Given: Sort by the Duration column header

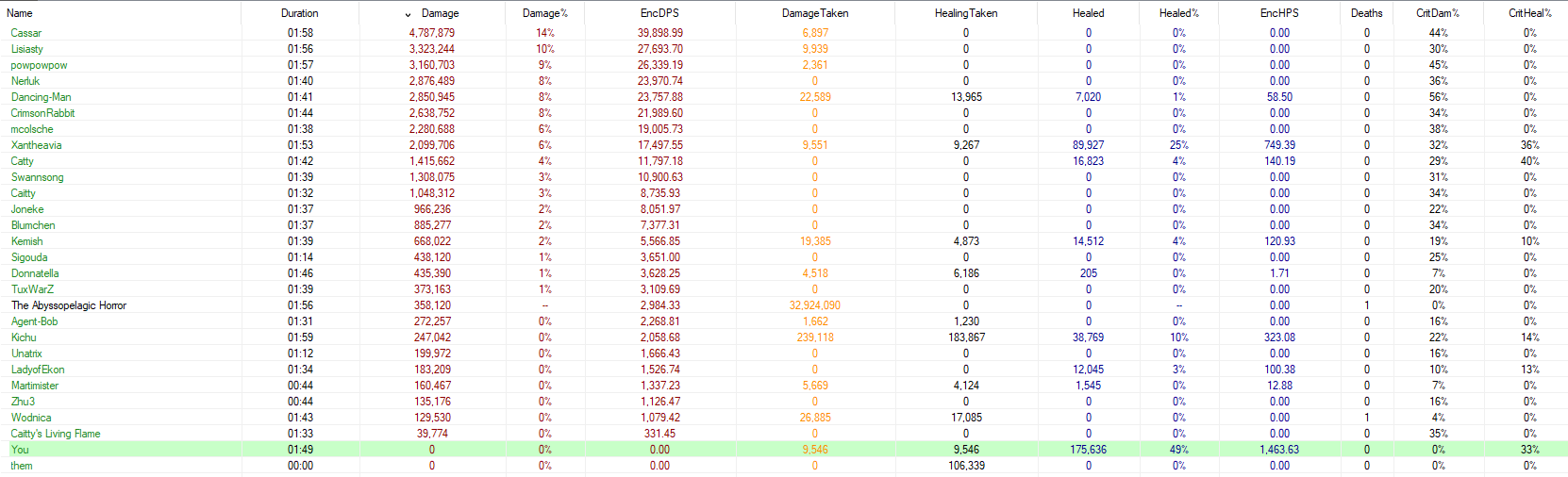Looking at the screenshot, I should click(299, 13).
